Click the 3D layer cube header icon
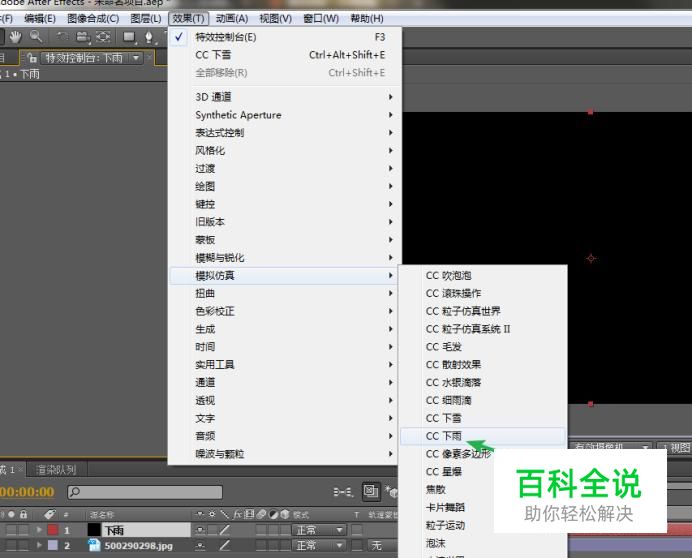Screen dimensions: 692x558 tap(285, 514)
